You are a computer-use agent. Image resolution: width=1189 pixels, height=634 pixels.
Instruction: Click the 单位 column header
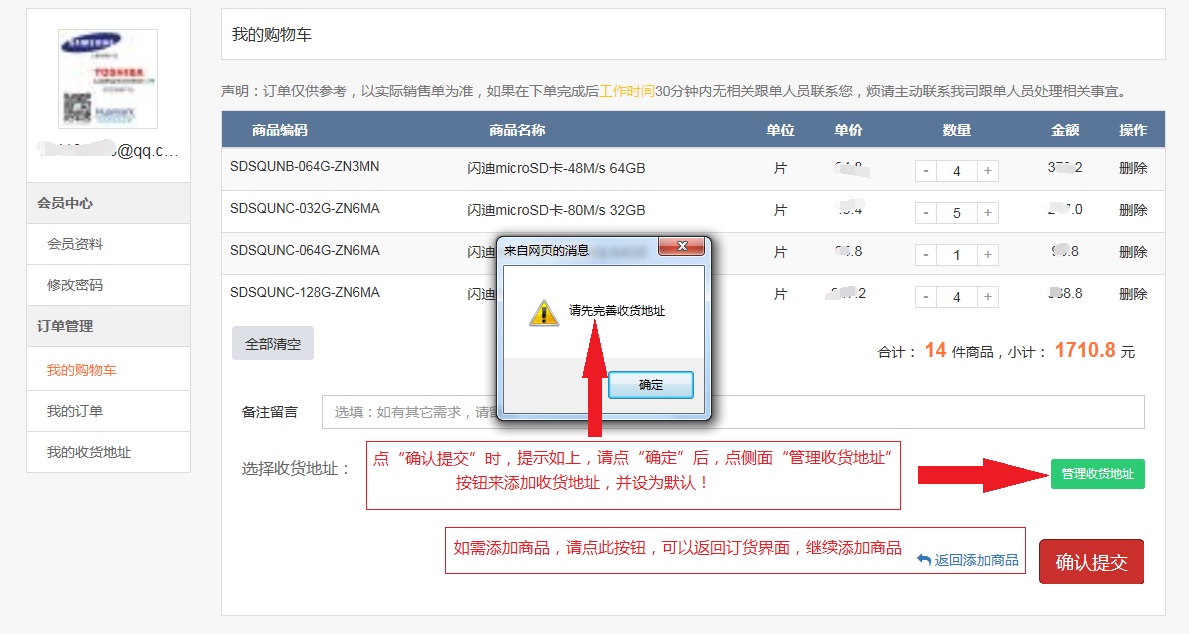click(780, 130)
